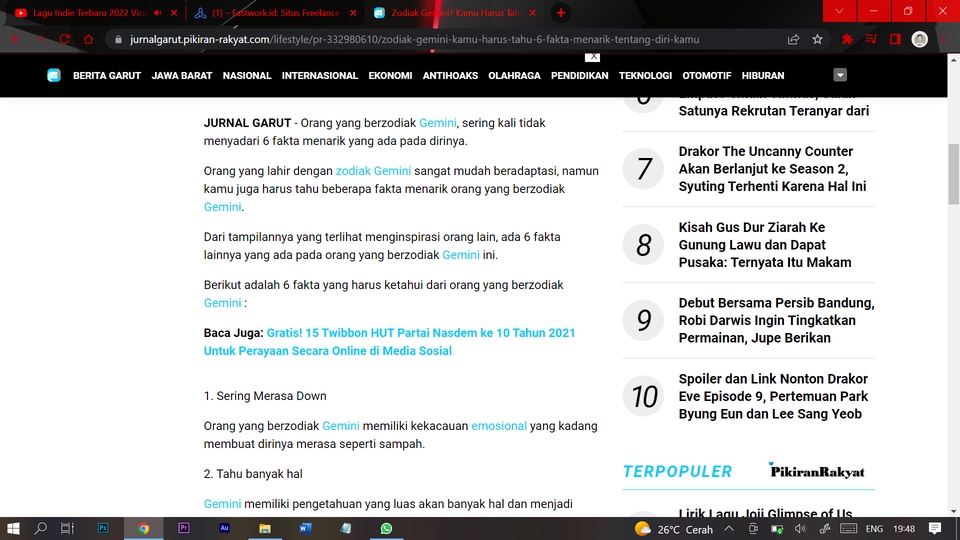Click the ENG language indicator

(x=874, y=529)
